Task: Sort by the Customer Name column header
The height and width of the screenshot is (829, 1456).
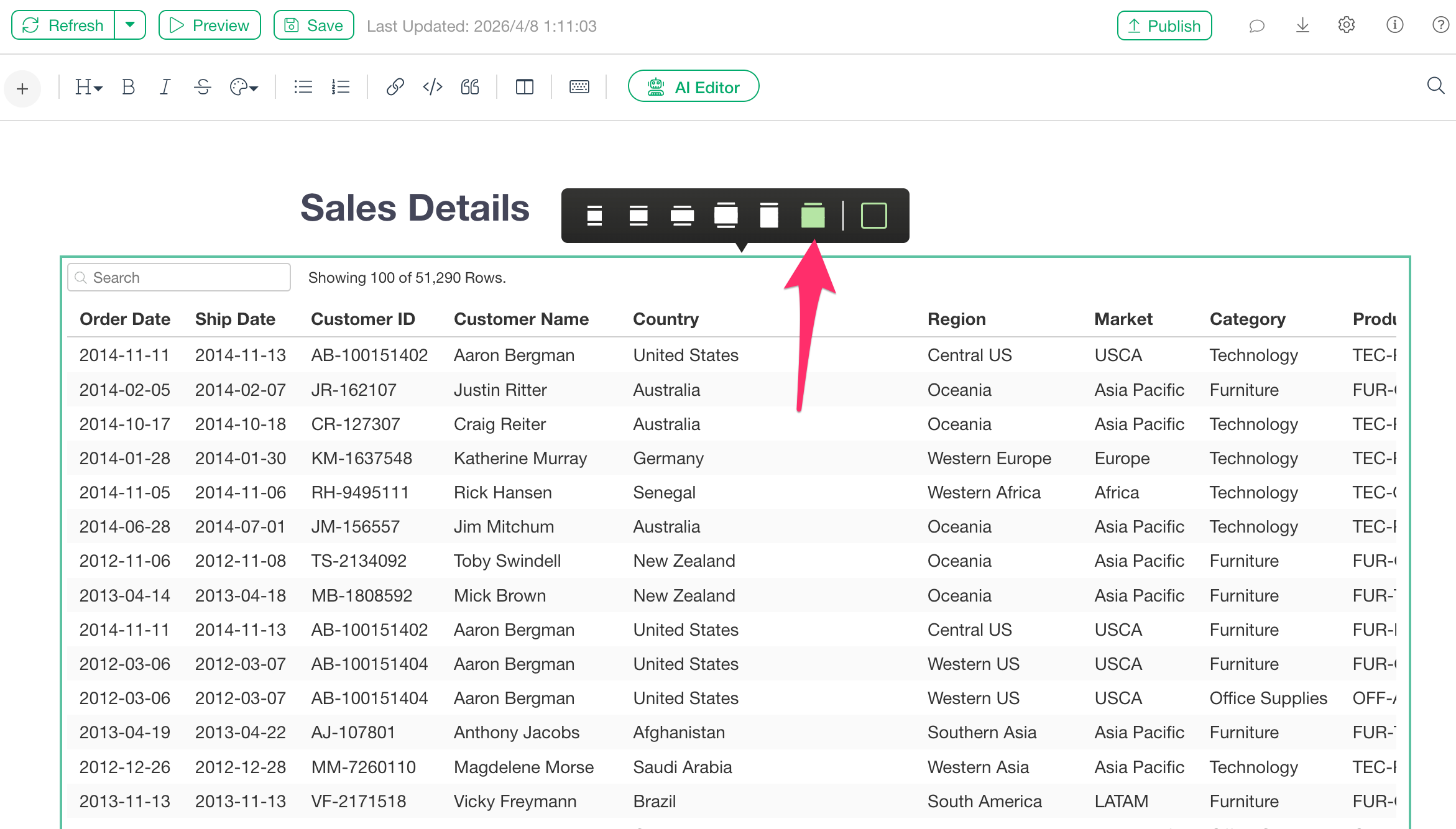Action: [521, 319]
